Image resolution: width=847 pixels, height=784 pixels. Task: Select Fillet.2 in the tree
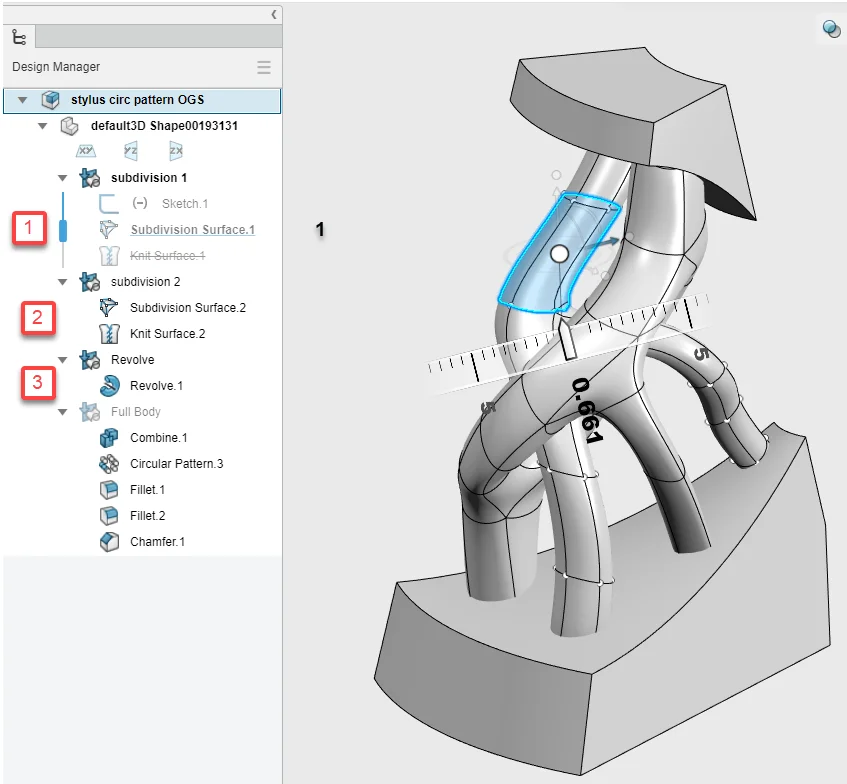pyautogui.click(x=147, y=516)
